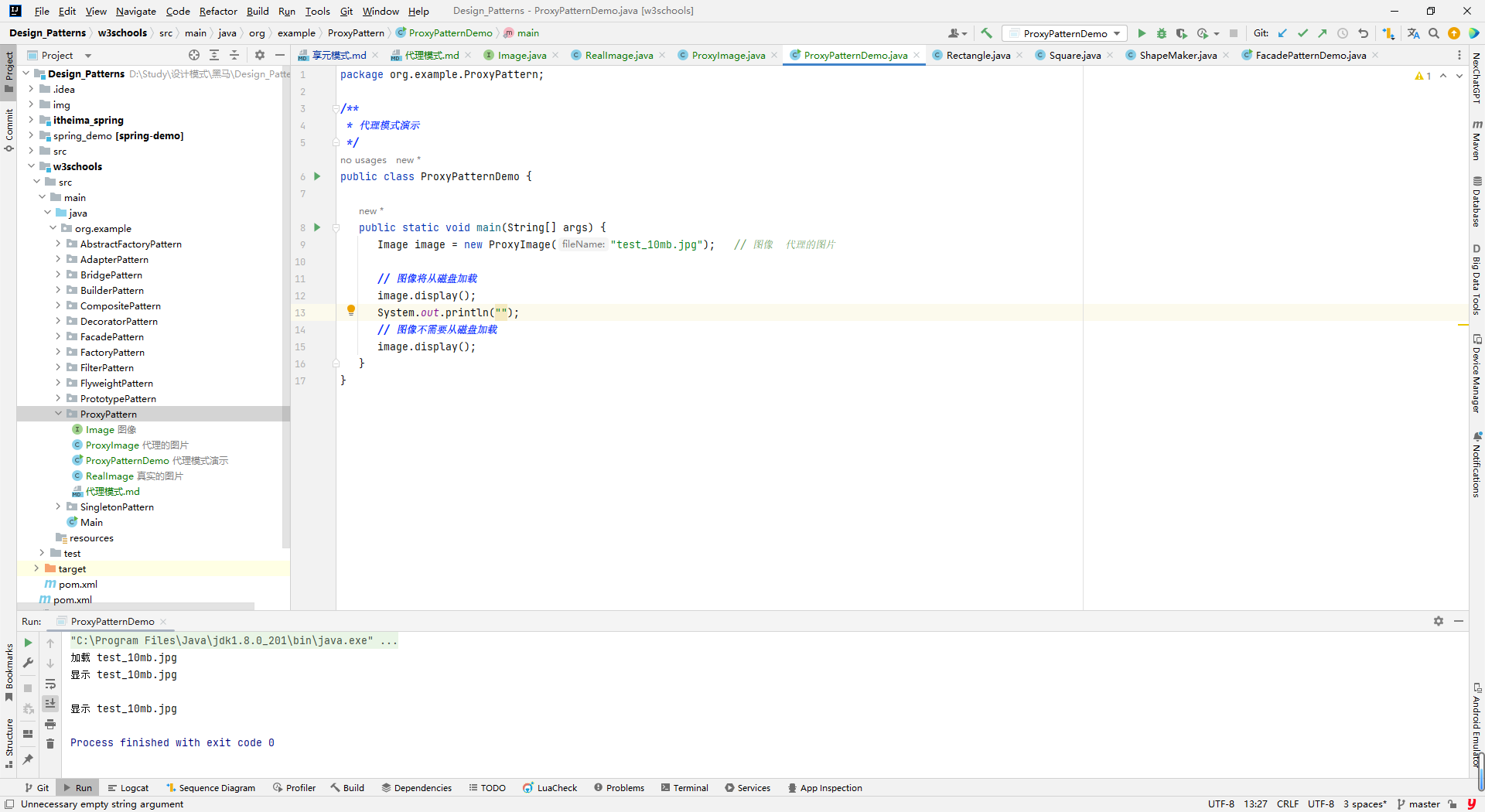Toggle the Maven tool window
Viewport: 1485px width, 812px height.
(x=1476, y=139)
